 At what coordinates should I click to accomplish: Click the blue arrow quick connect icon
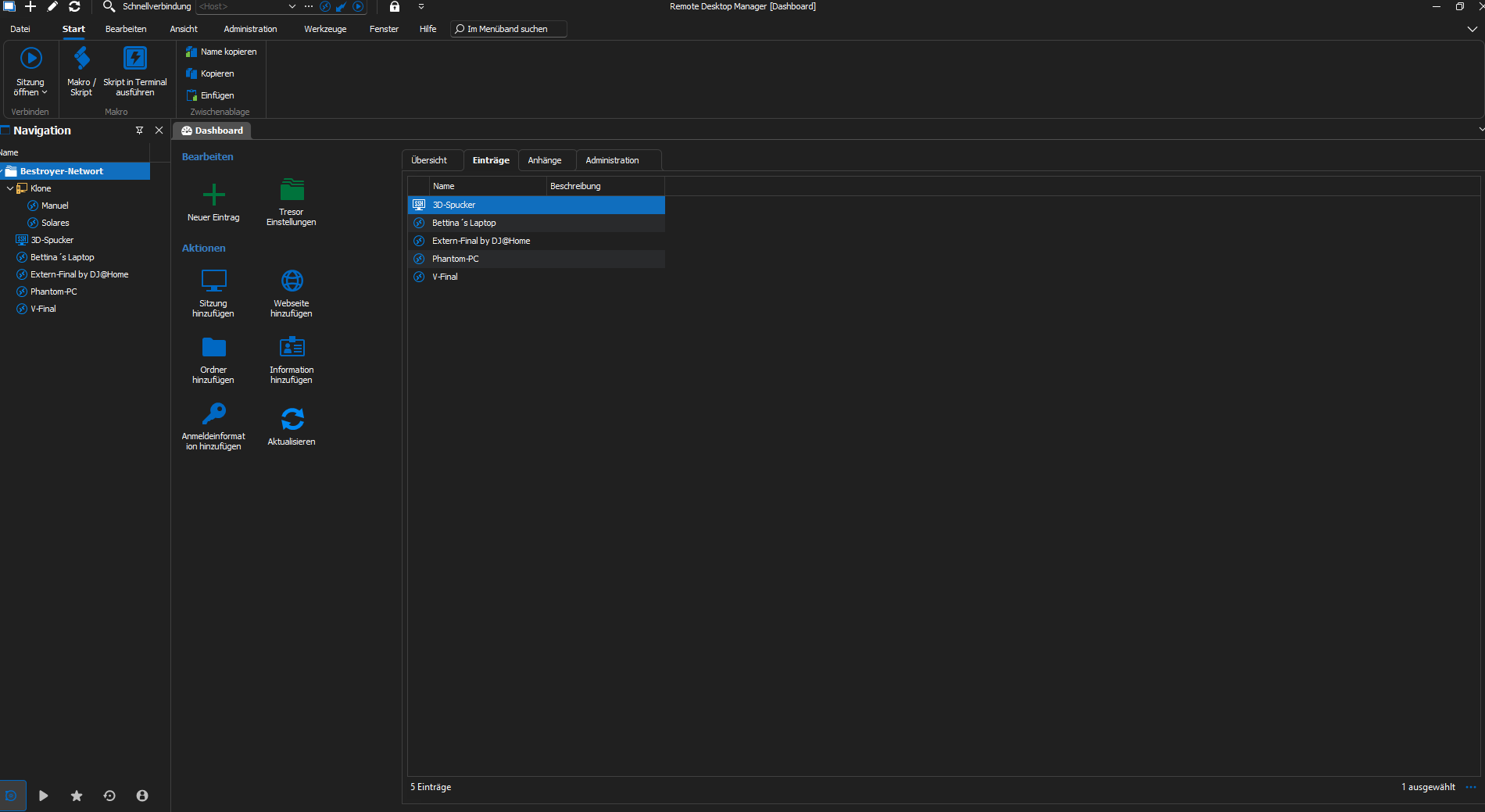click(342, 6)
